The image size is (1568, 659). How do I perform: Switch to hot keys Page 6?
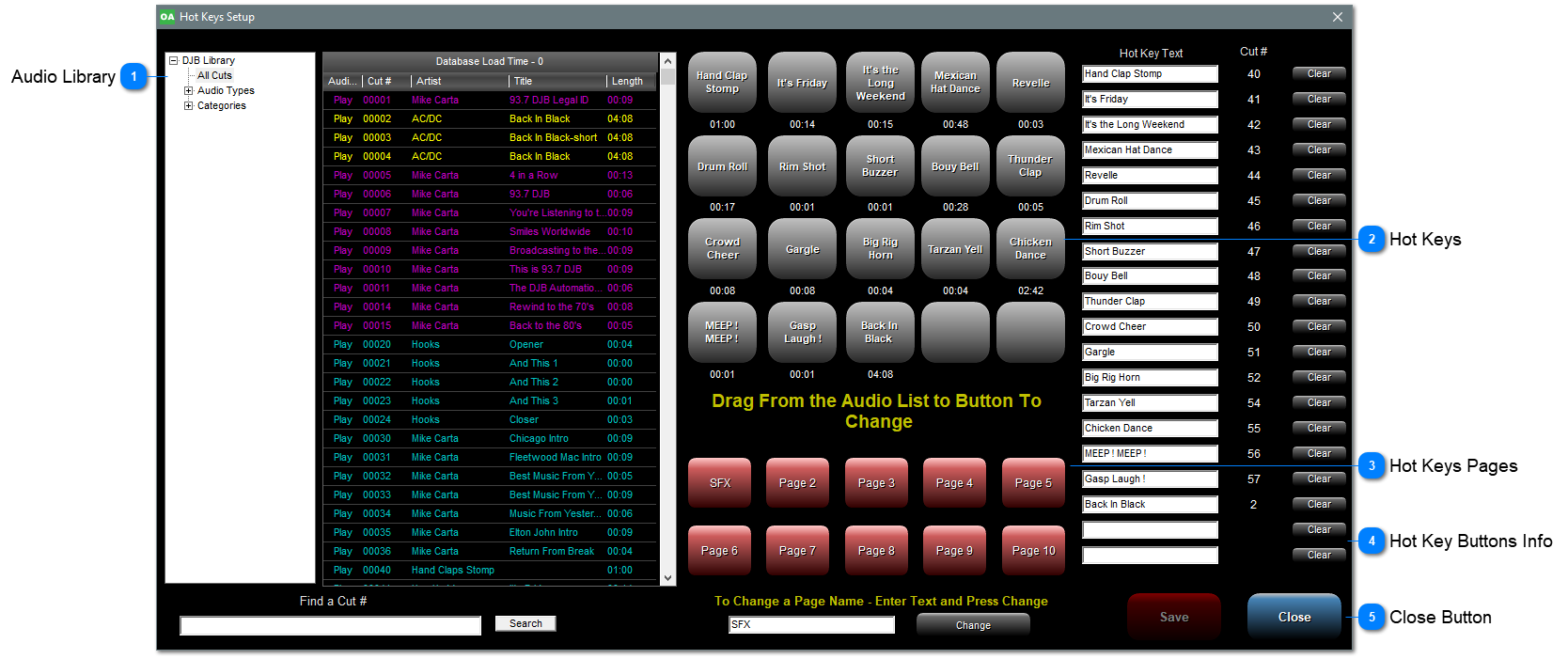coord(720,550)
